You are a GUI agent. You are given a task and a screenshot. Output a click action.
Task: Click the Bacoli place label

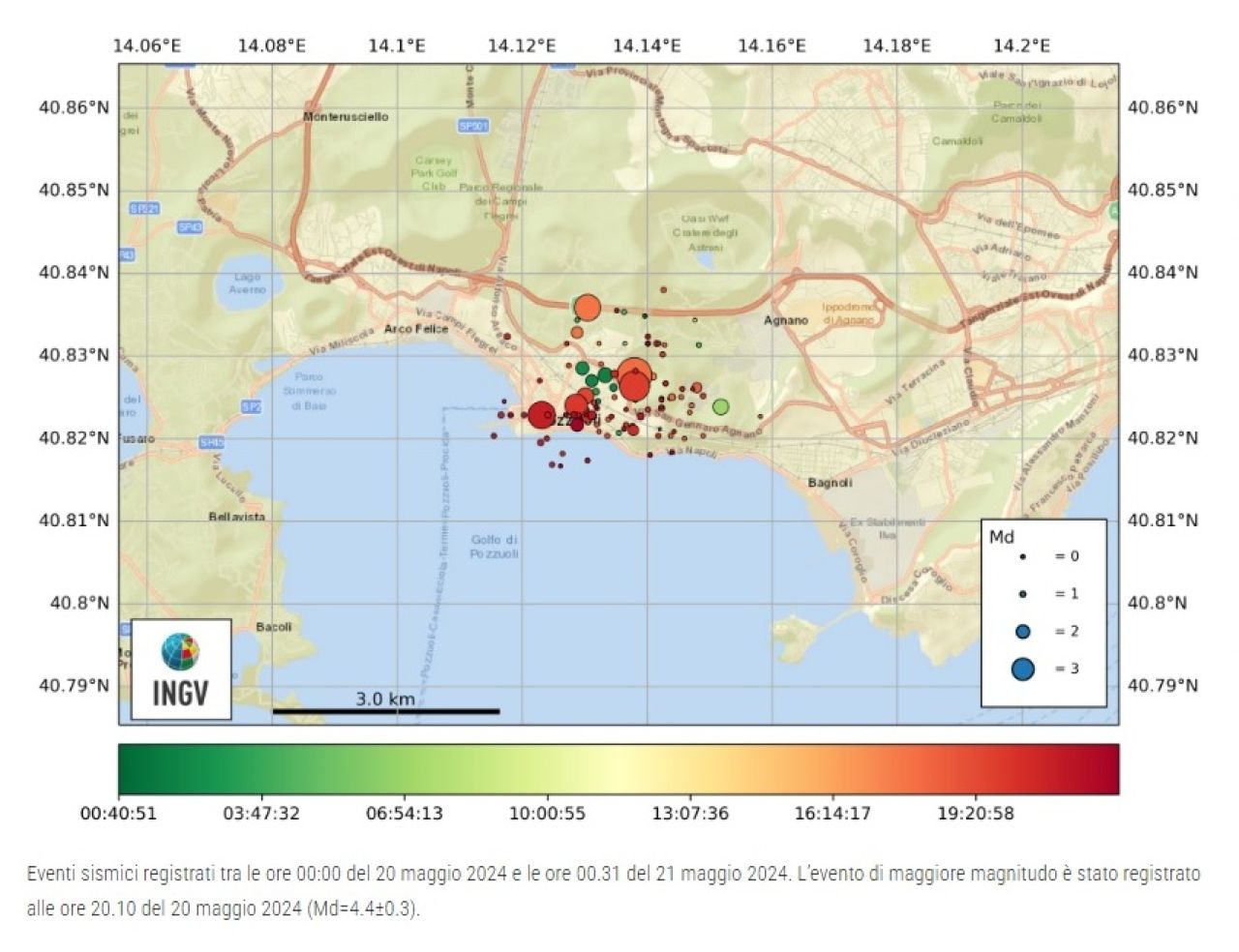pos(273,627)
